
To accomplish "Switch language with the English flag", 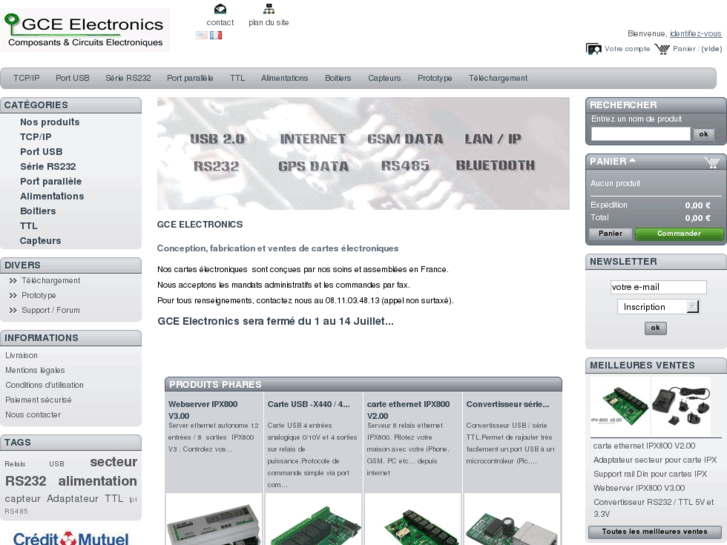I will (202, 35).
